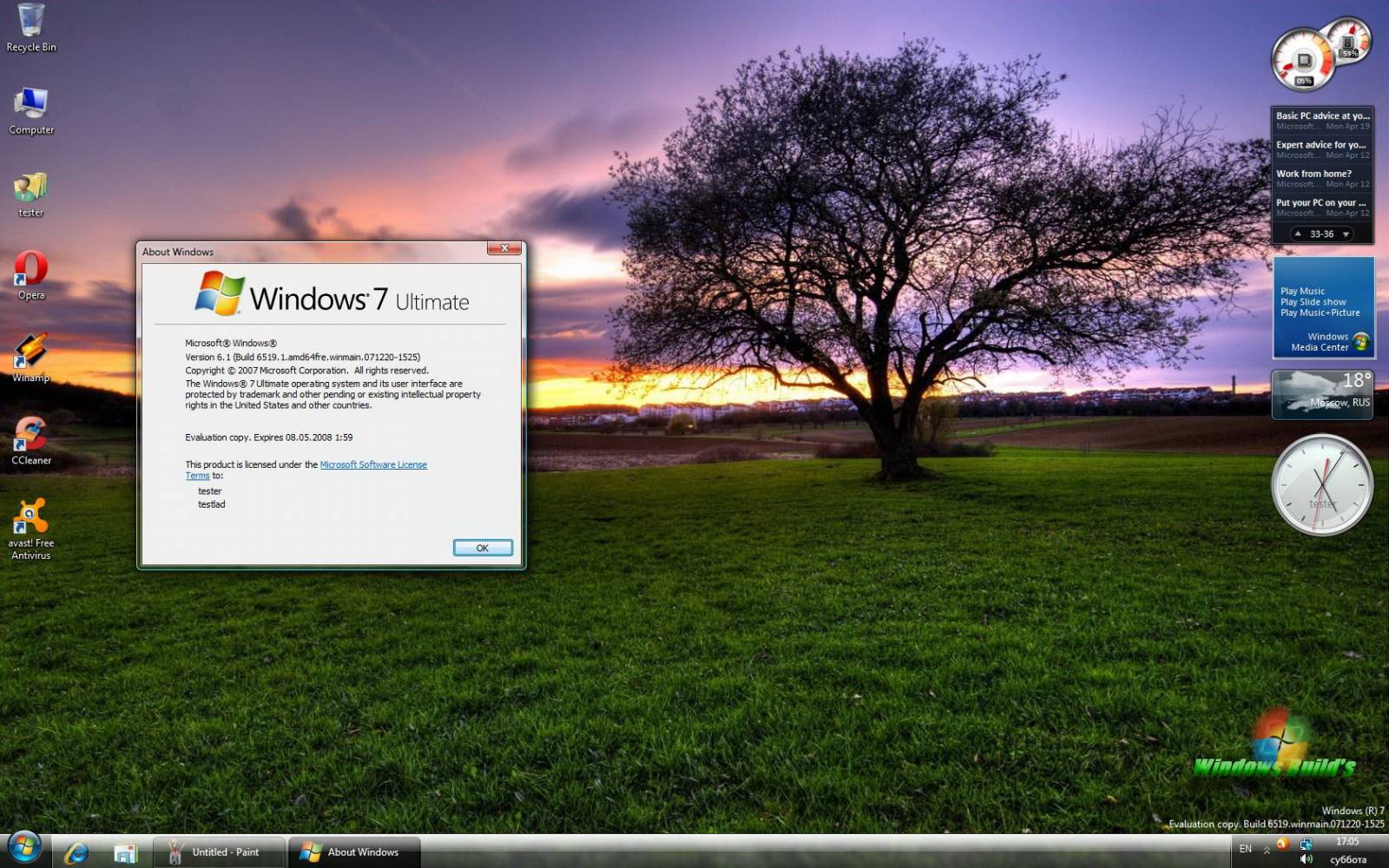
Task: Click the analog clock gadget
Action: coord(1322,484)
